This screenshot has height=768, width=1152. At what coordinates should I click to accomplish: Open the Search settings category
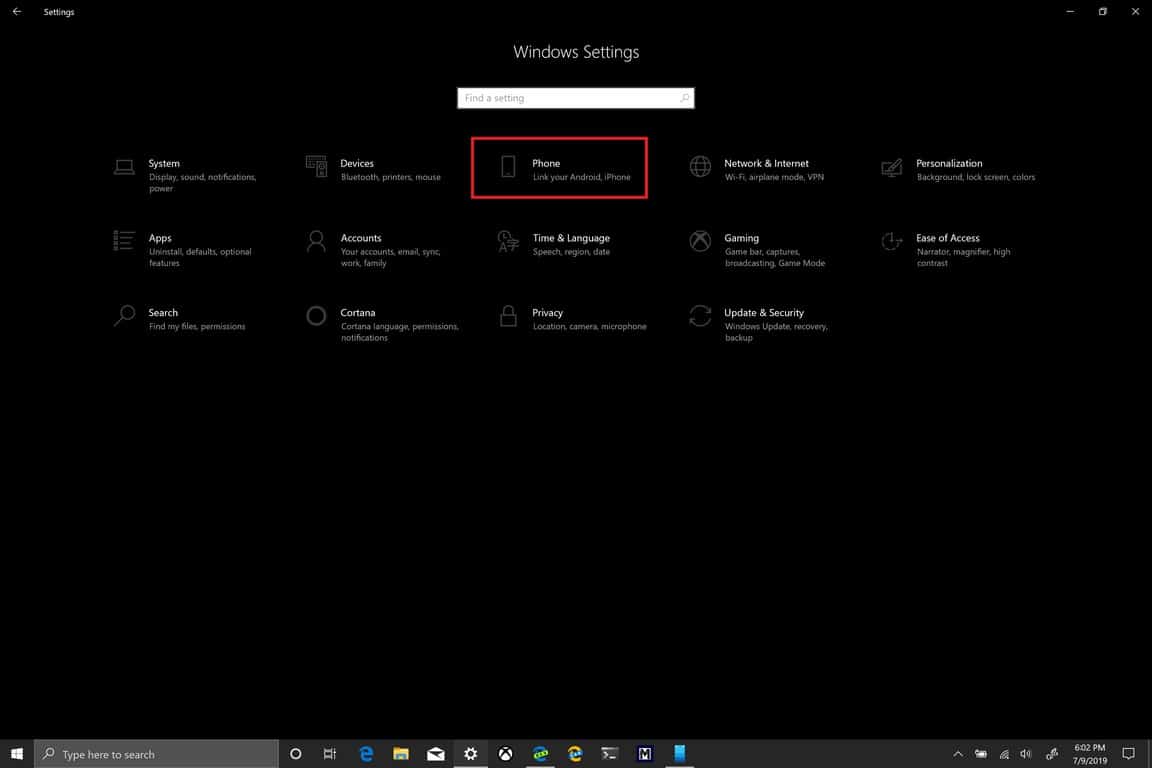(x=180, y=318)
